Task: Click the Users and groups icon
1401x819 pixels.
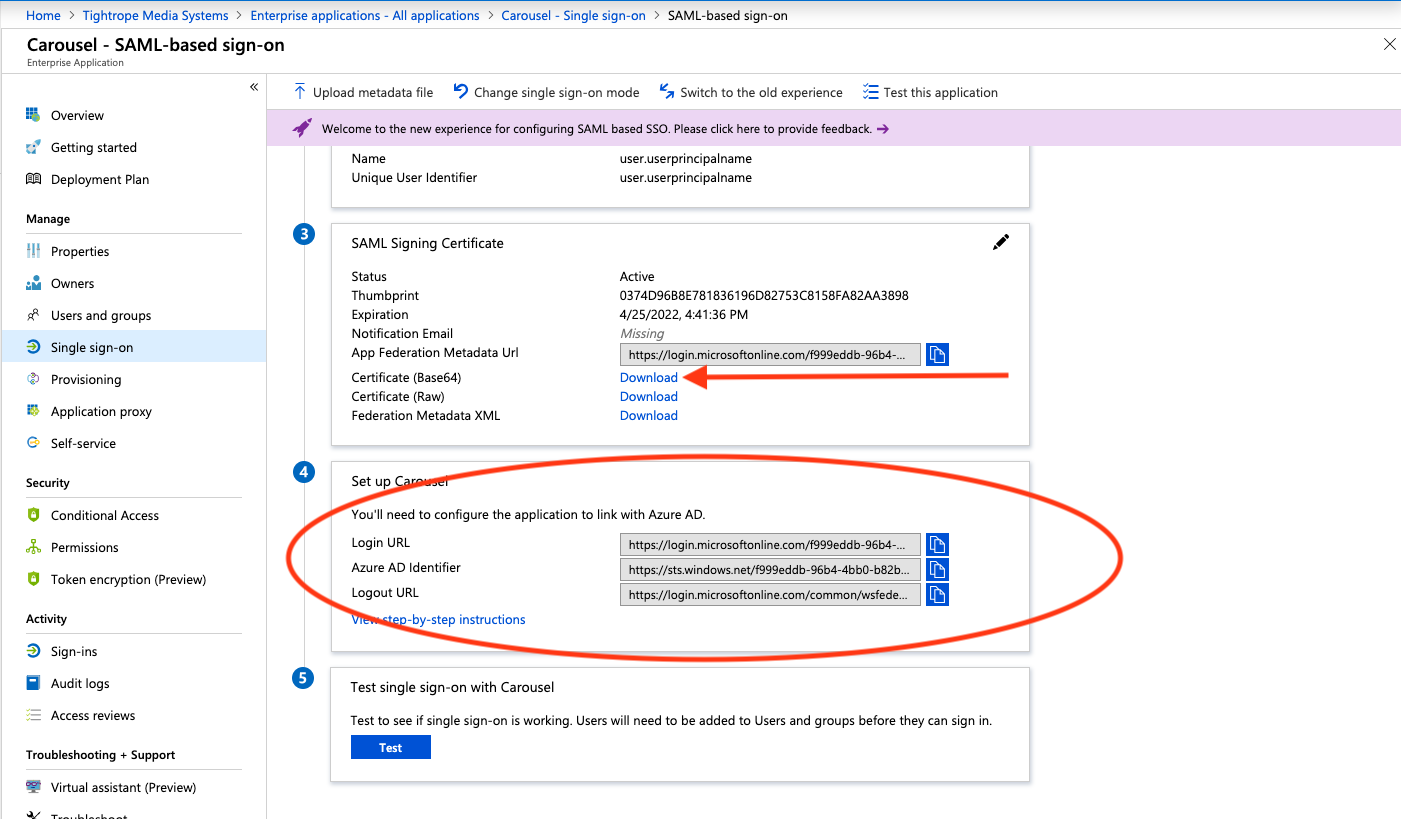Action: pos(33,315)
